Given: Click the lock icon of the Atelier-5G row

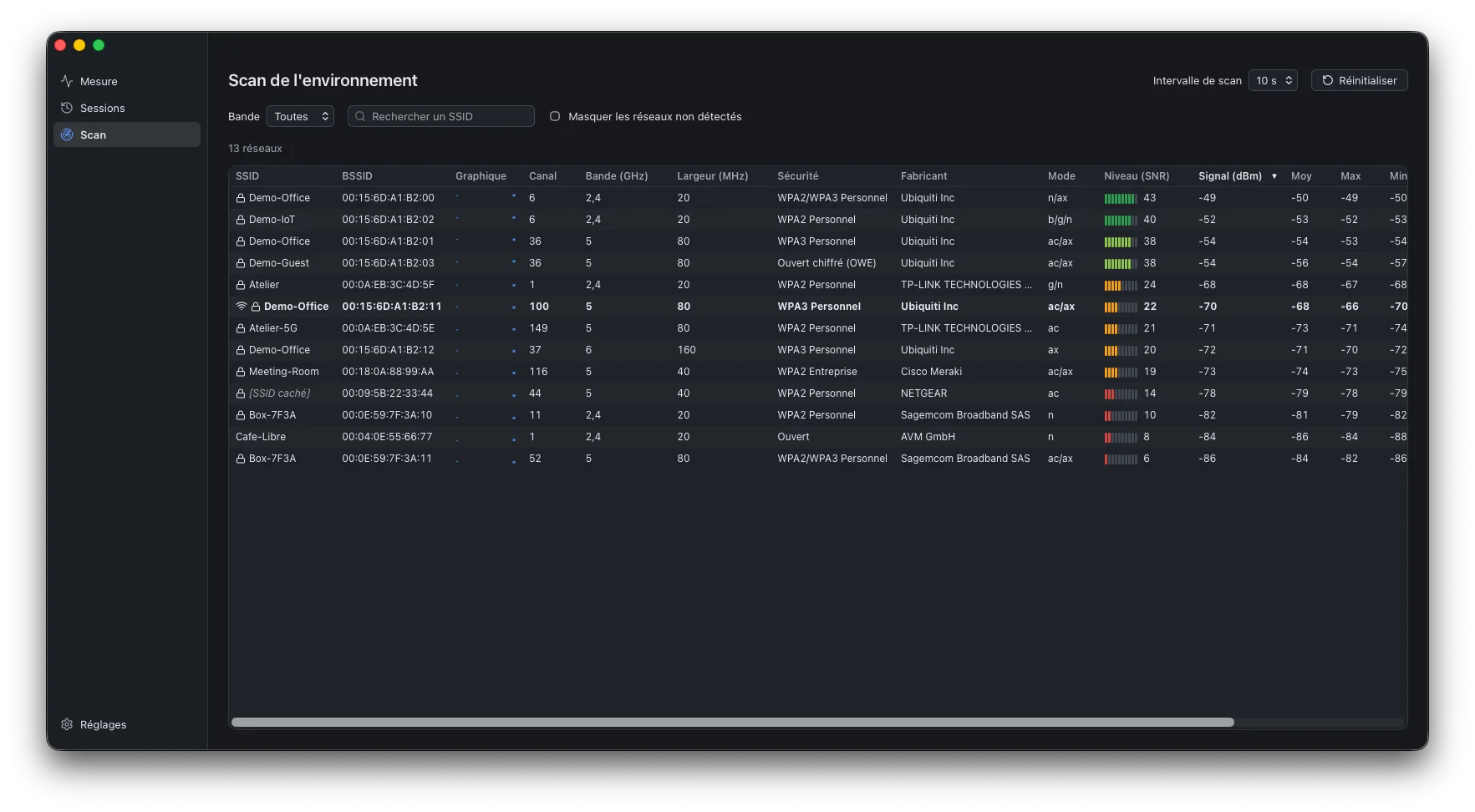Looking at the screenshot, I should [x=241, y=328].
